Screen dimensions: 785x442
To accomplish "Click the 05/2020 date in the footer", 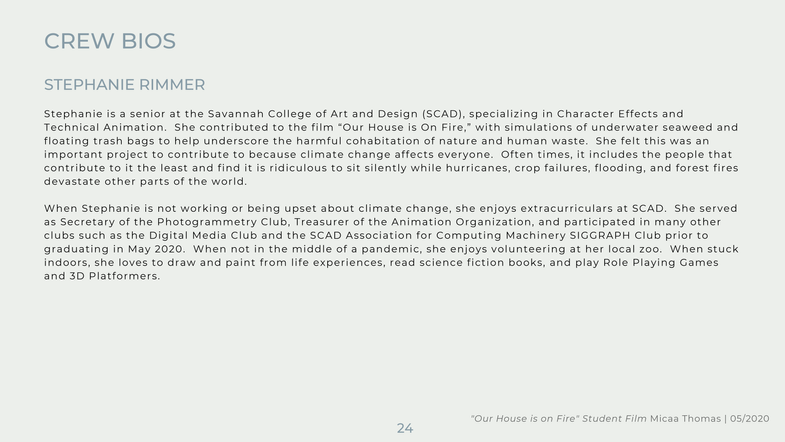I will click(749, 418).
